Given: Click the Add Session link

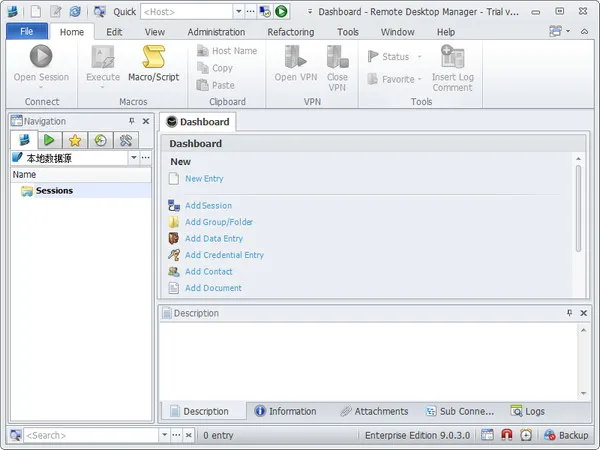Looking at the screenshot, I should [208, 205].
